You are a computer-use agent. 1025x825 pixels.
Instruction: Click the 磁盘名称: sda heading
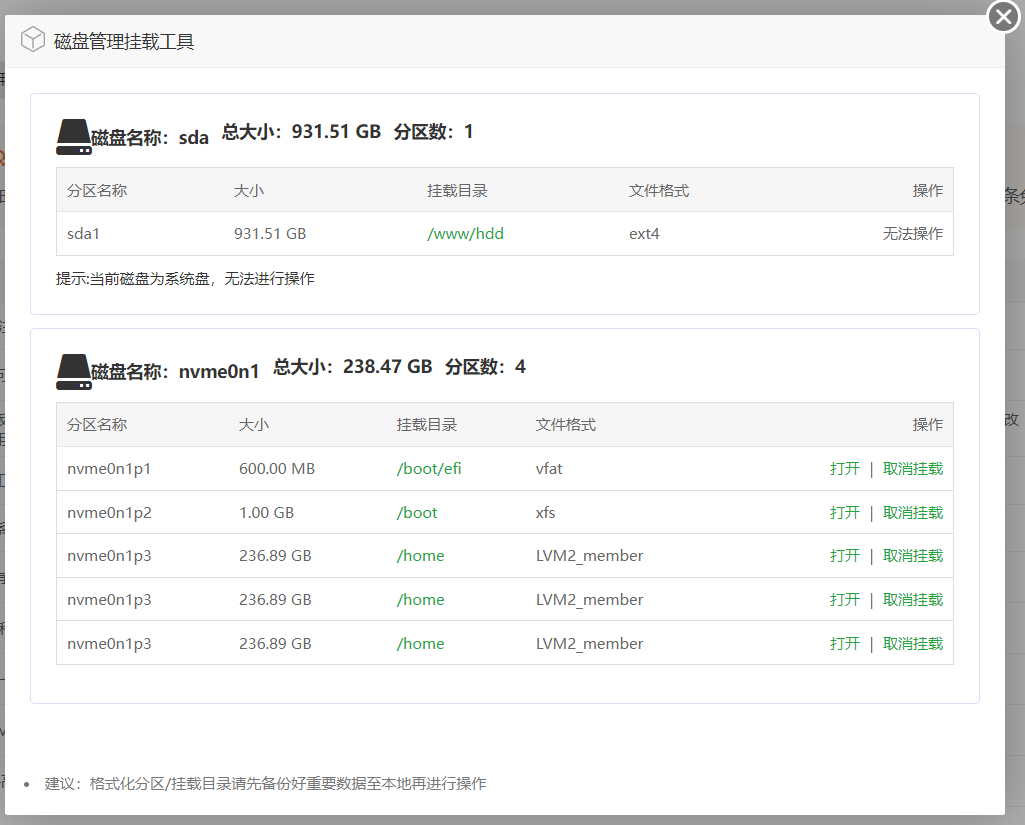coord(150,137)
